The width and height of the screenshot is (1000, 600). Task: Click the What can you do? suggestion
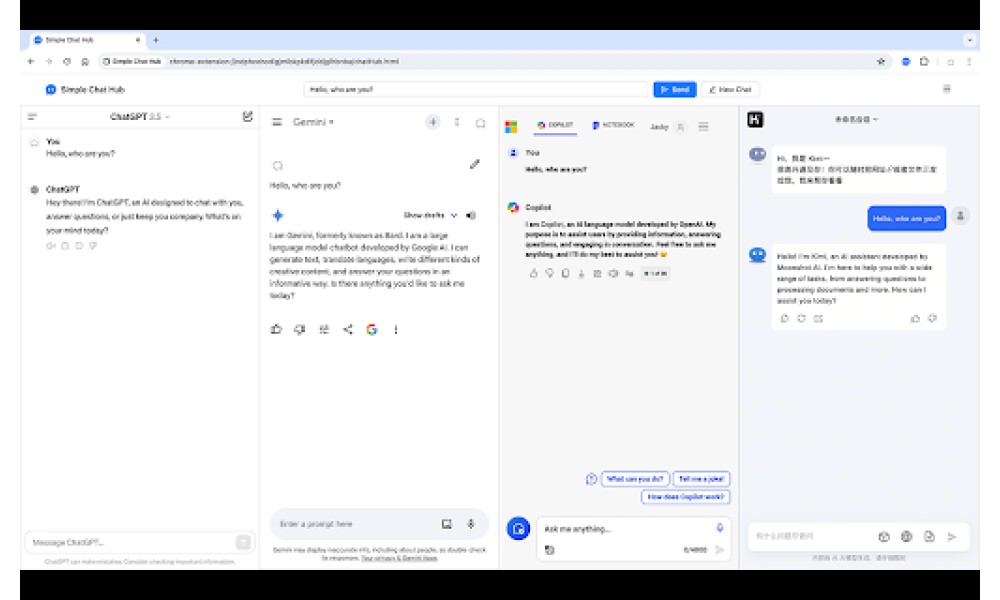tap(635, 479)
